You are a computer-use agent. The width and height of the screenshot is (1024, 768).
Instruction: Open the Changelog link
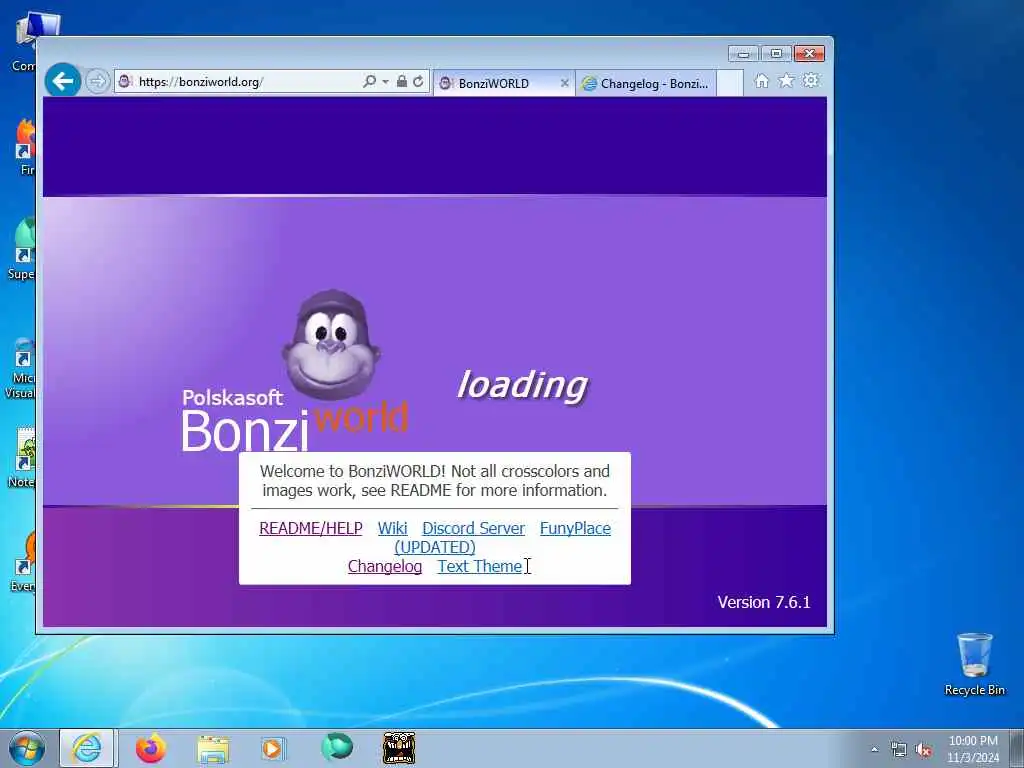(x=385, y=566)
